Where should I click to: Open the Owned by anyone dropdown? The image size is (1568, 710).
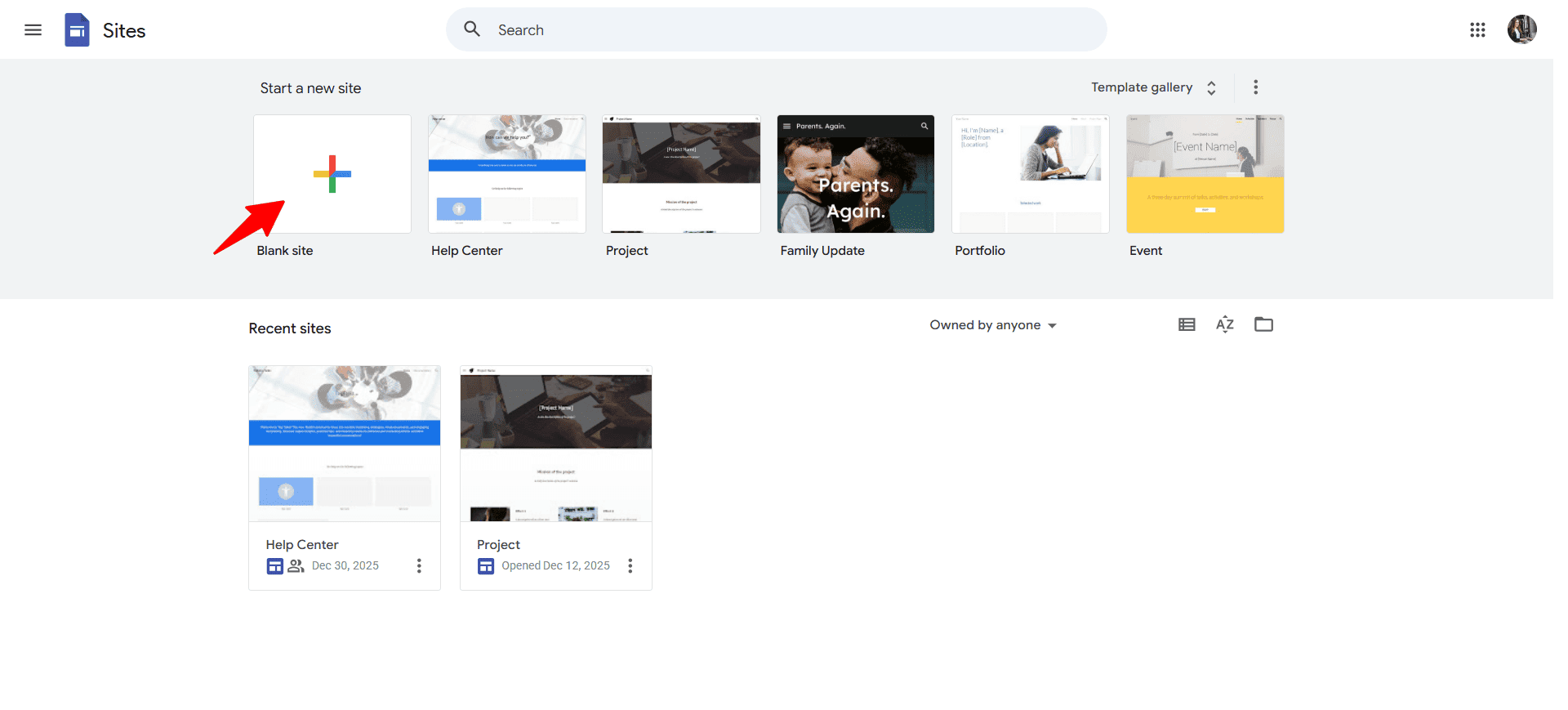click(993, 325)
